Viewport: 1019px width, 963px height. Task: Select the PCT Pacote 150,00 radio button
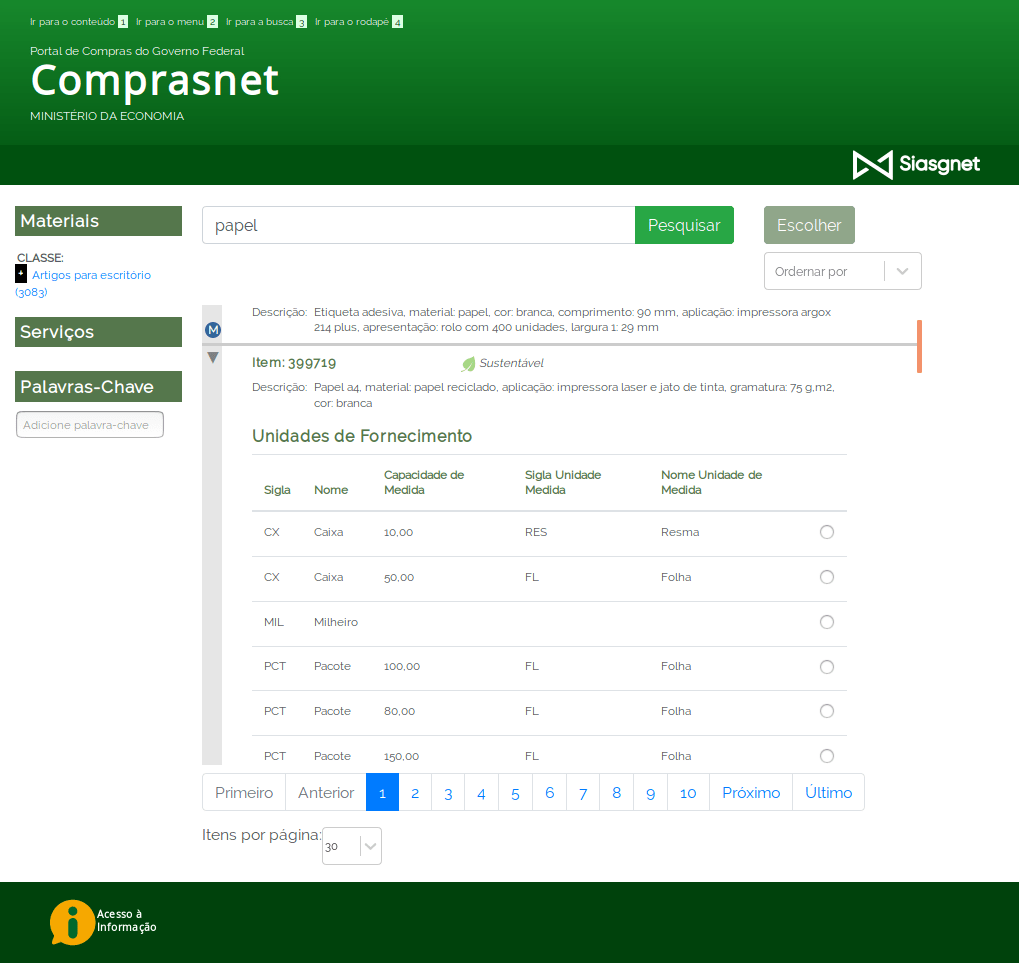tap(827, 756)
